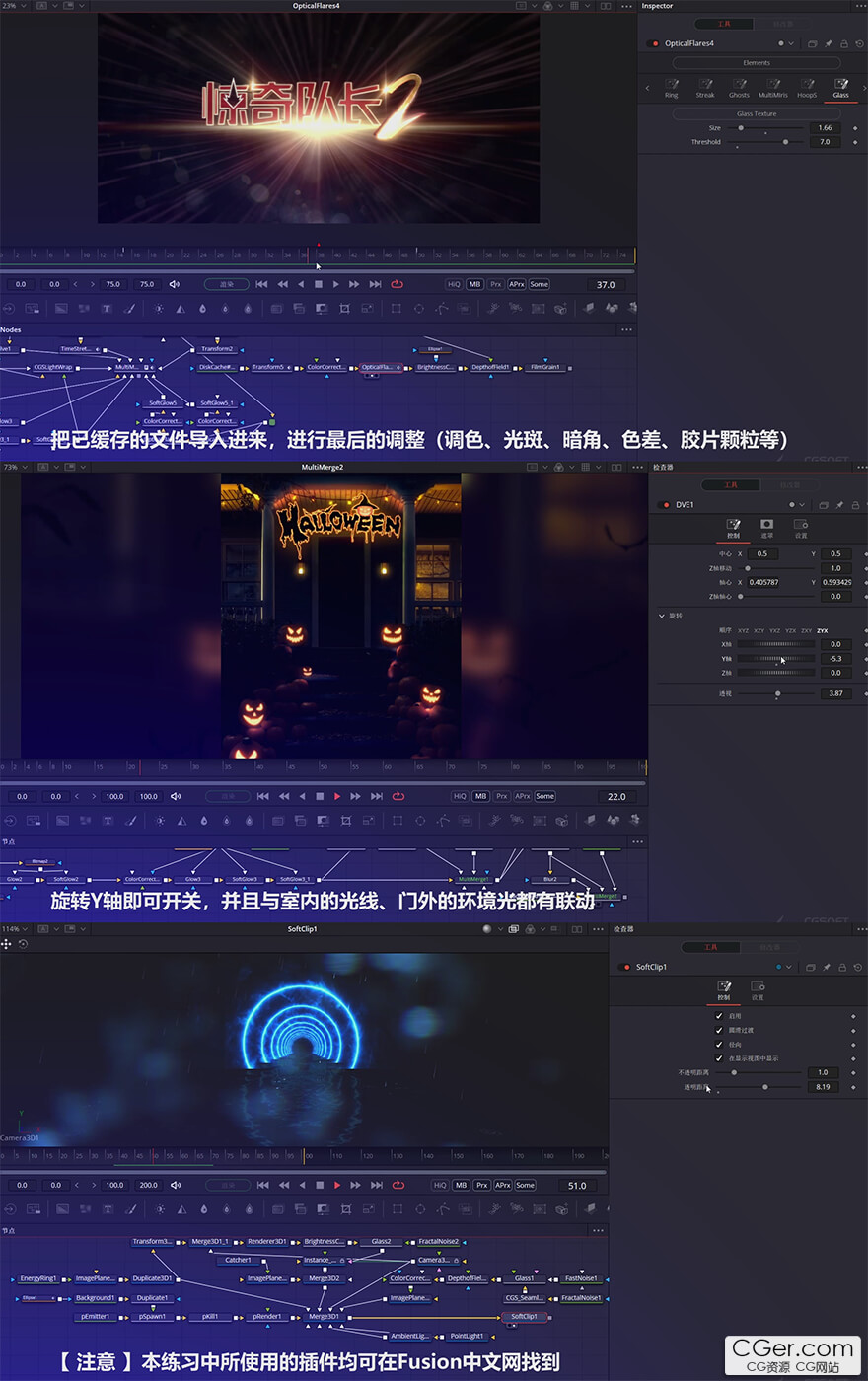Stop playback in the OpticalFlares4 transport bar
Screen dimensions: 868x1381
319,284
